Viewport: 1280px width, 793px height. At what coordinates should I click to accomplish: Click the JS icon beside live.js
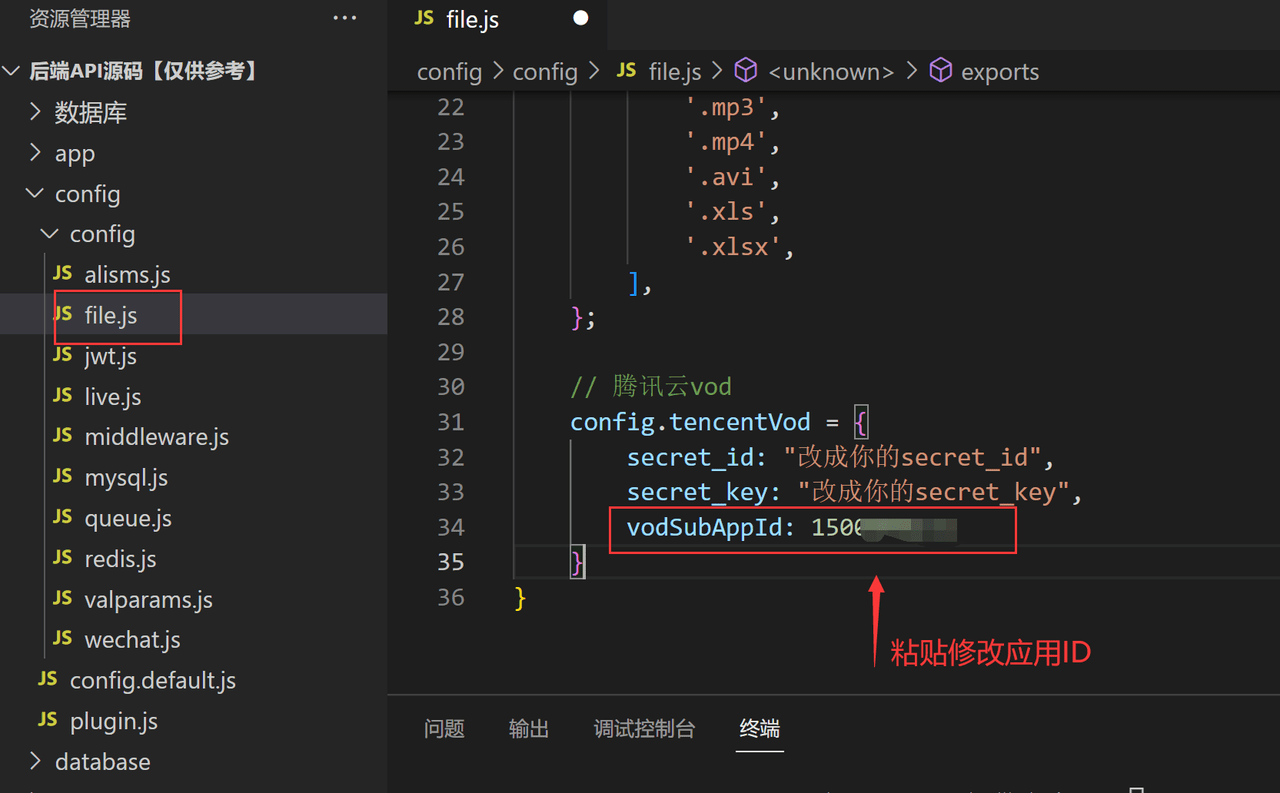[62, 395]
